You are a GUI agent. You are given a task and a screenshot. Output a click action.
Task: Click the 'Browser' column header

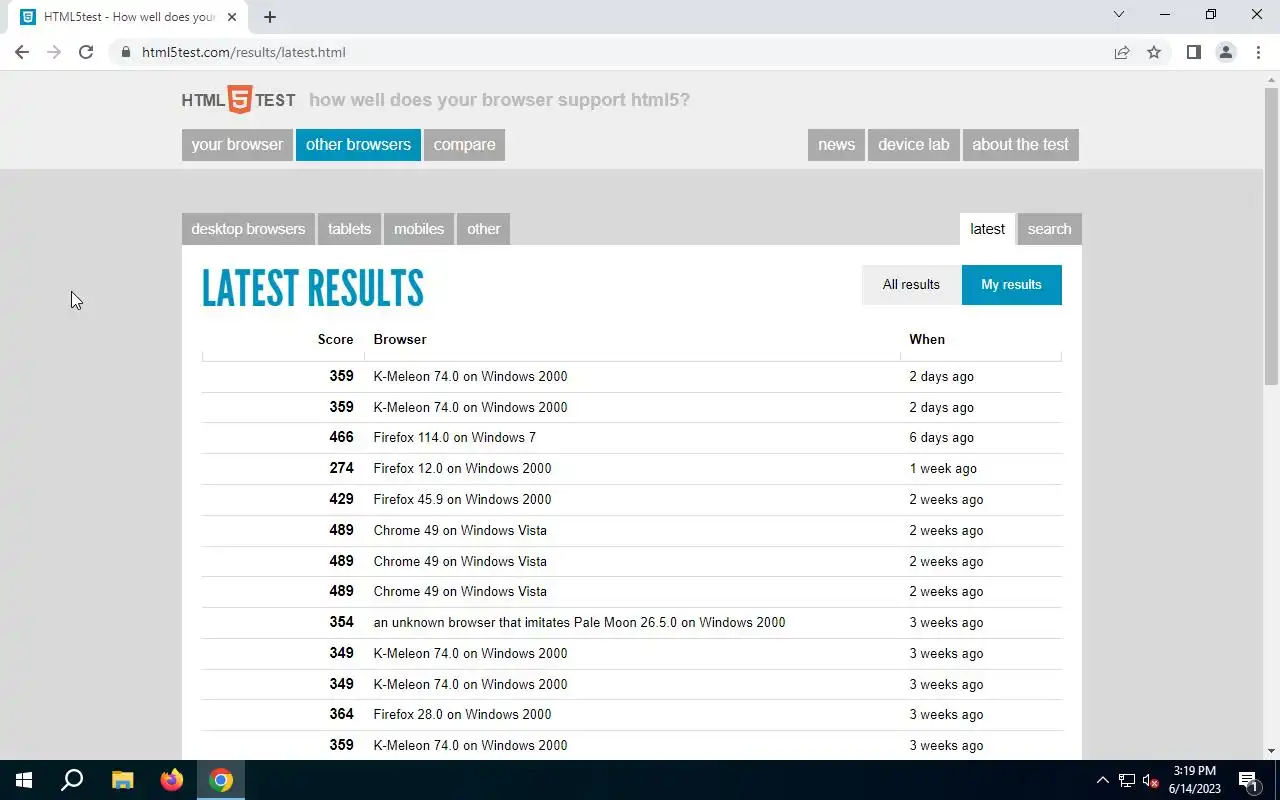pos(400,339)
